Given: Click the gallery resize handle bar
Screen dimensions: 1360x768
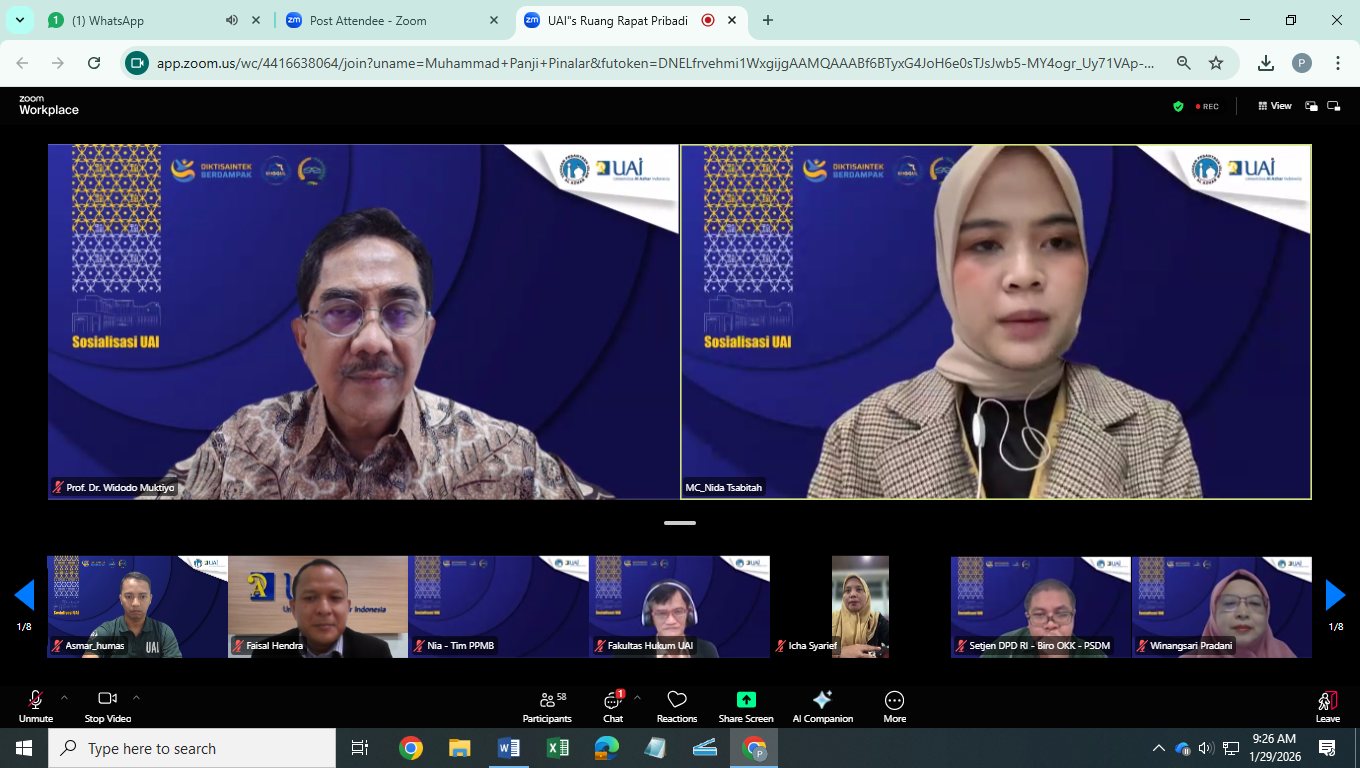Looking at the screenshot, I should pos(680,523).
